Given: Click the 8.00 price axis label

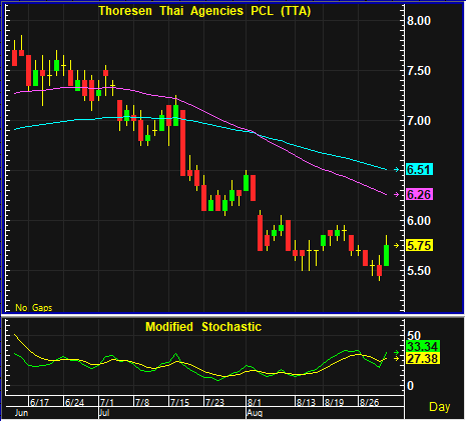Looking at the screenshot, I should point(419,21).
